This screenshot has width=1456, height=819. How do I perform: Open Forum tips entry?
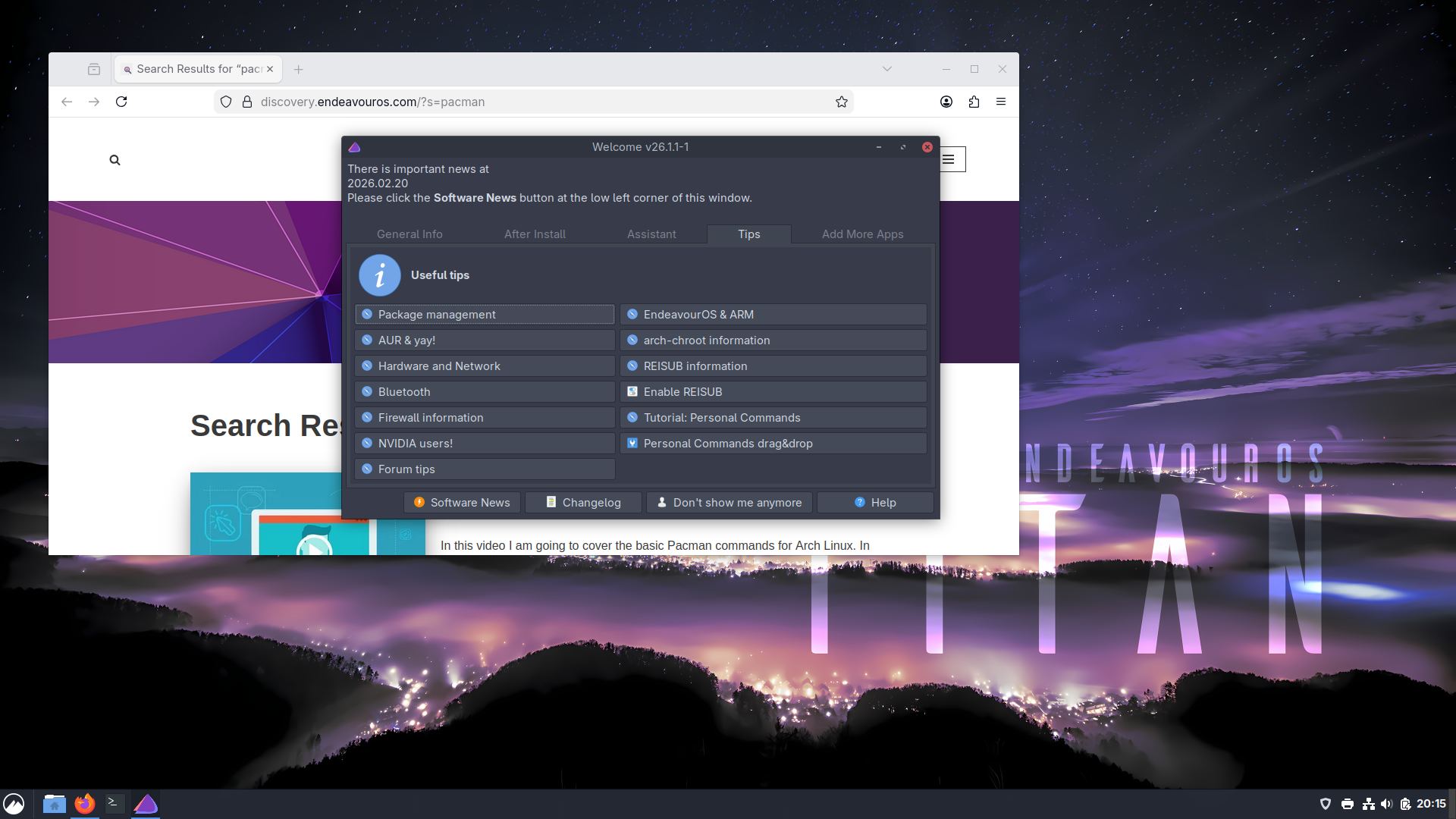(x=485, y=469)
